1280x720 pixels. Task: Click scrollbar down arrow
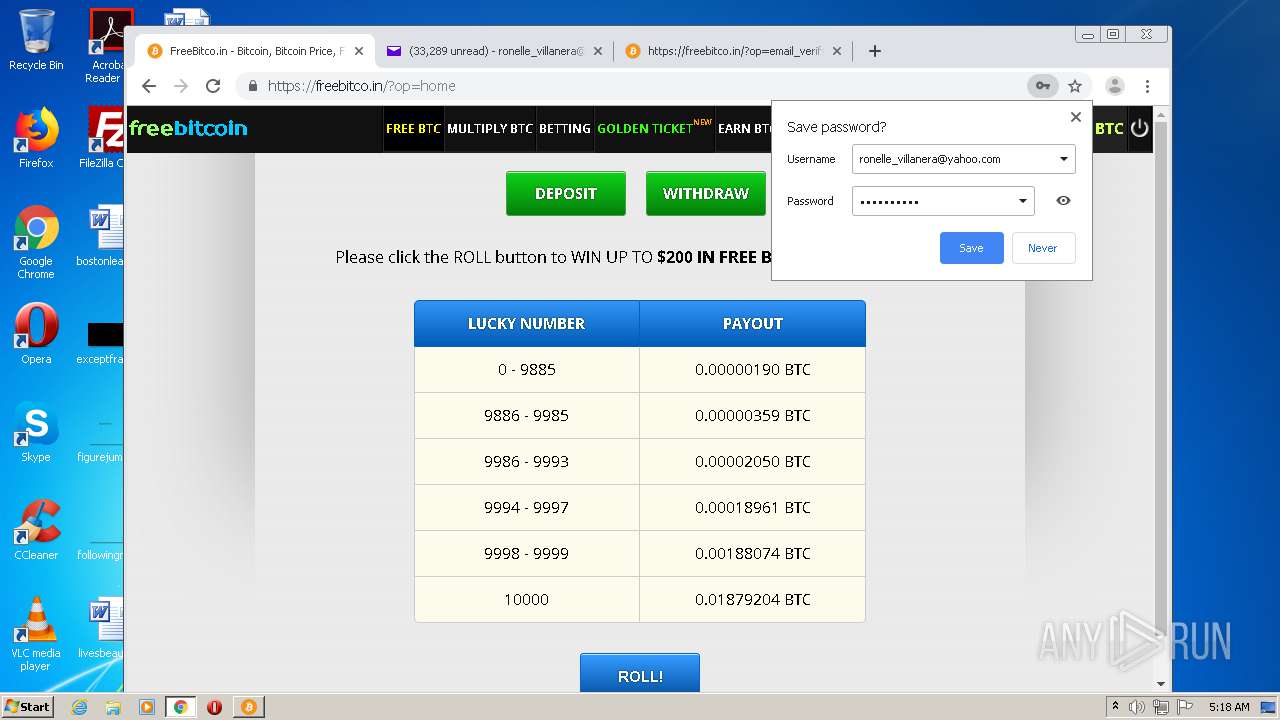coord(1161,684)
